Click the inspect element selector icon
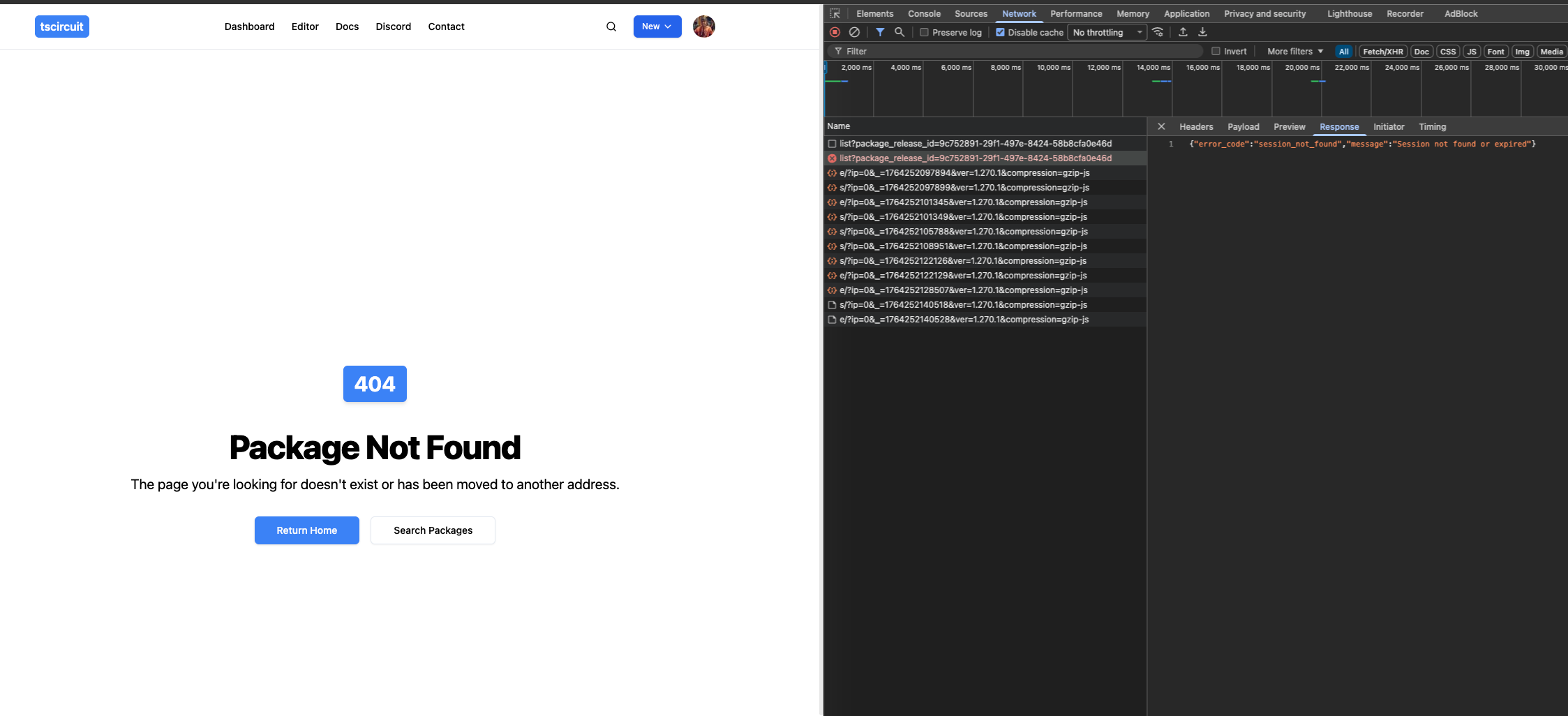Image resolution: width=1568 pixels, height=716 pixels. click(835, 14)
